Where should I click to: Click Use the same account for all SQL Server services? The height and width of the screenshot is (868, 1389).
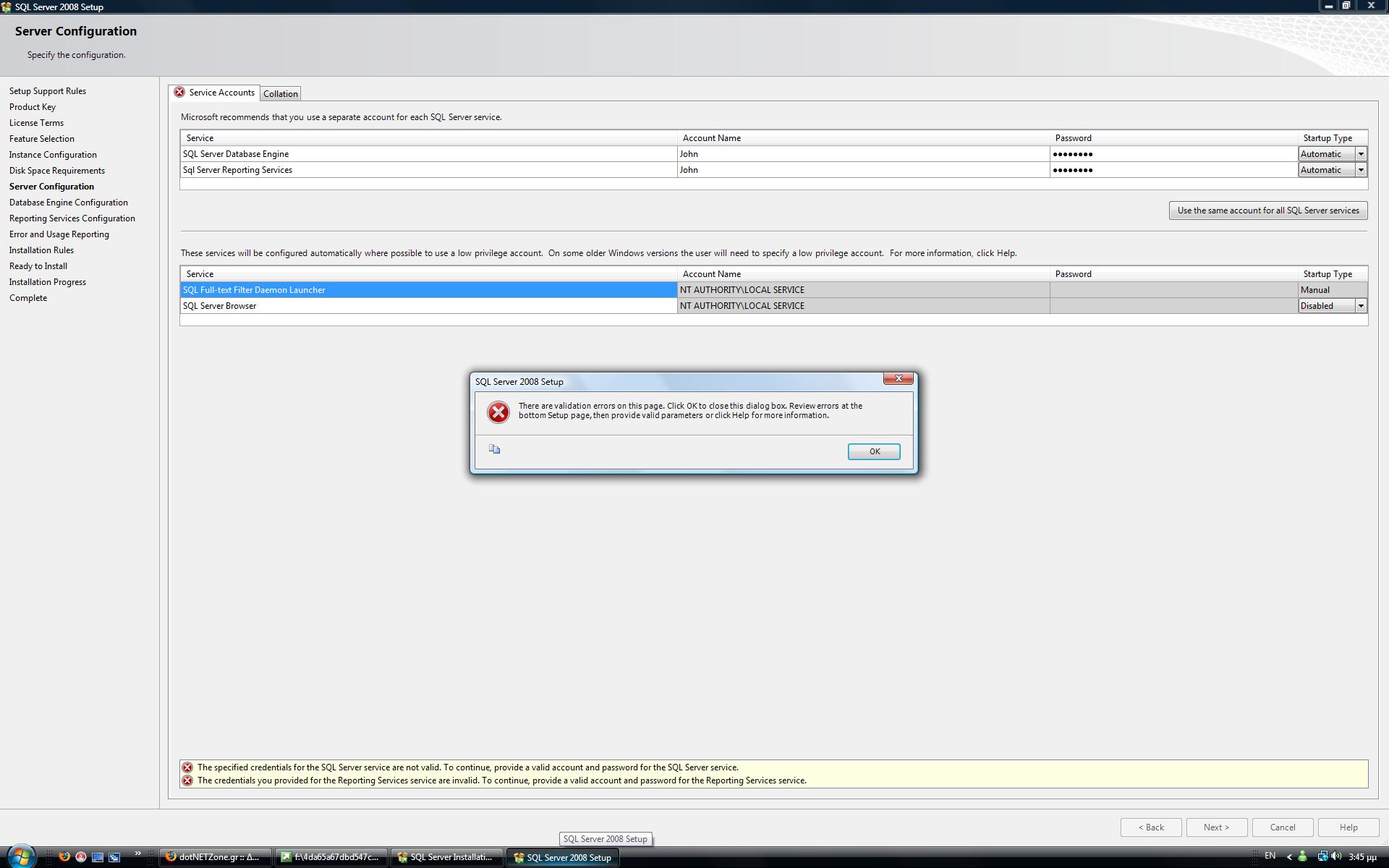click(x=1268, y=210)
